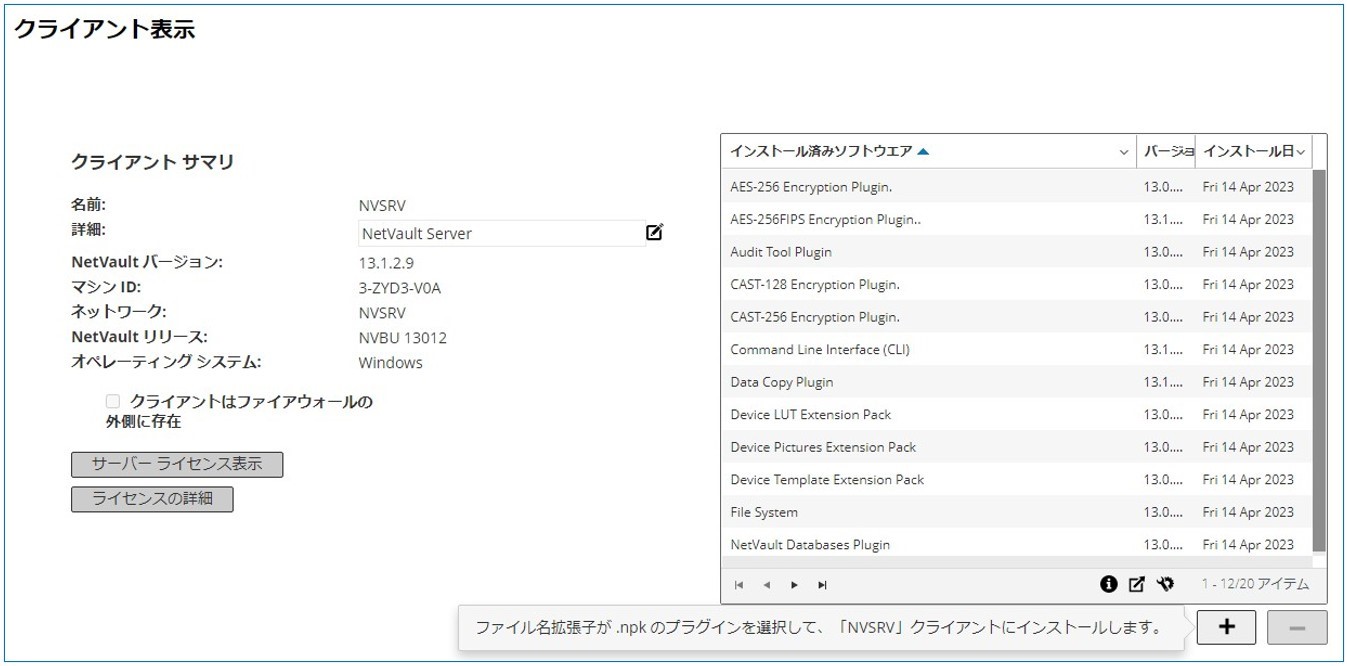Go to previous page of software list
This screenshot has height=666, width=1347.
[766, 585]
